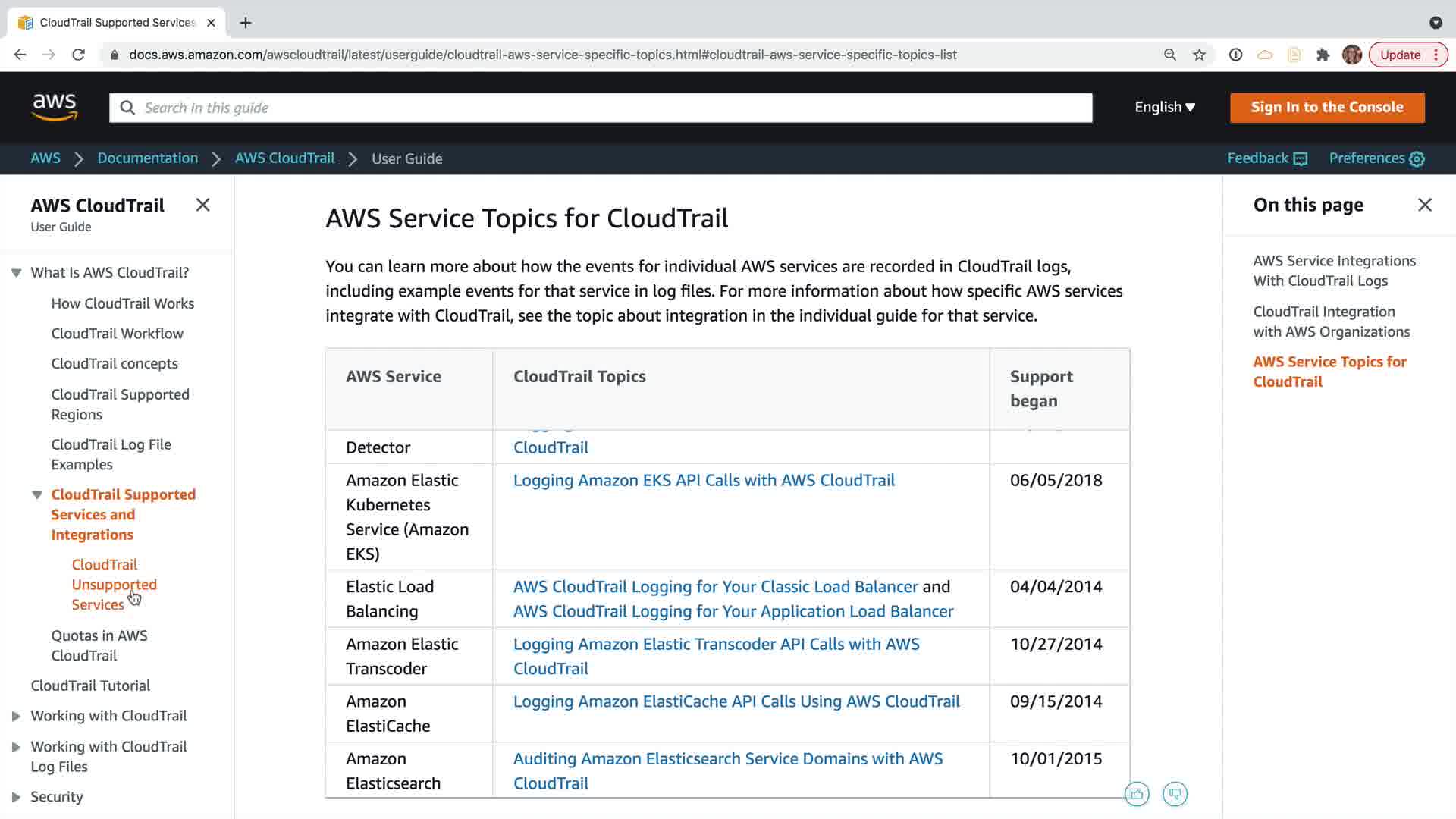Collapse What Is AWS CloudTrail section
This screenshot has width=1456, height=819.
16,272
